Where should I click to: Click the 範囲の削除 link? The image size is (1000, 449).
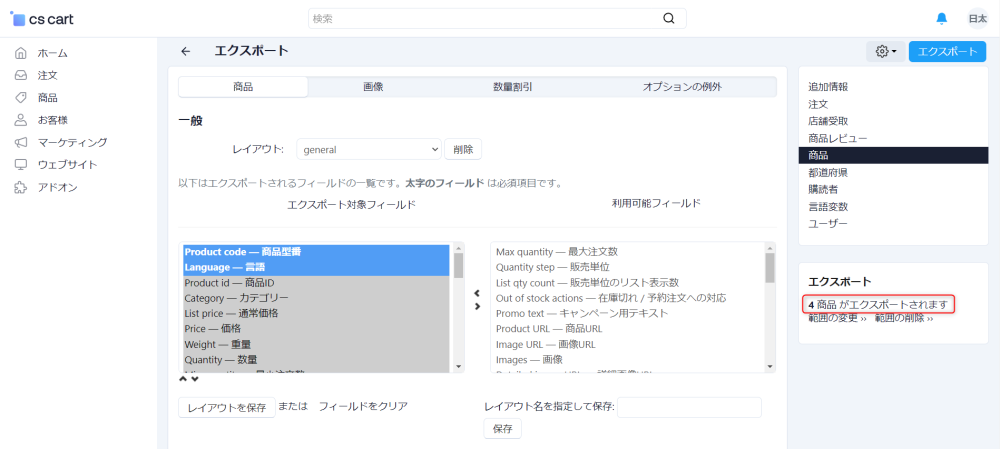point(904,318)
